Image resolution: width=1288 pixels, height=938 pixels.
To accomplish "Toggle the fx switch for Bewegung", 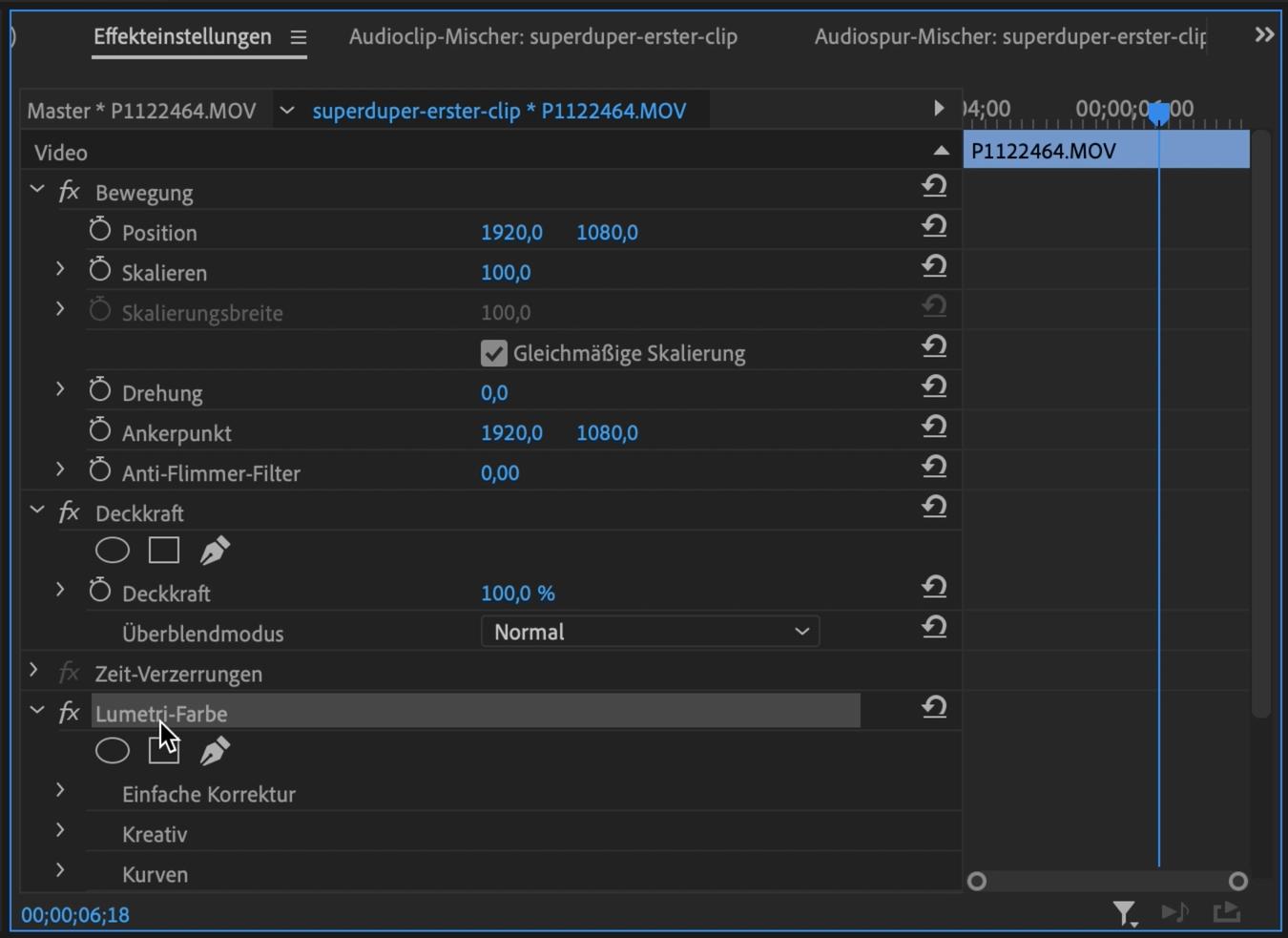I will coord(69,192).
